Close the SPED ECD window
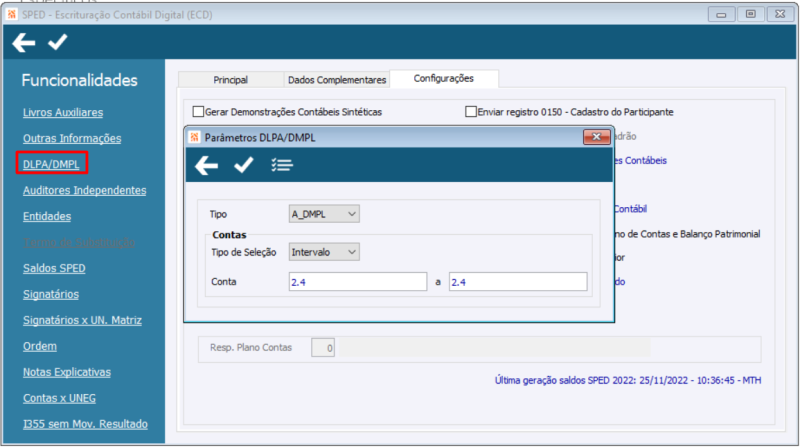The image size is (800, 448). tap(780, 14)
